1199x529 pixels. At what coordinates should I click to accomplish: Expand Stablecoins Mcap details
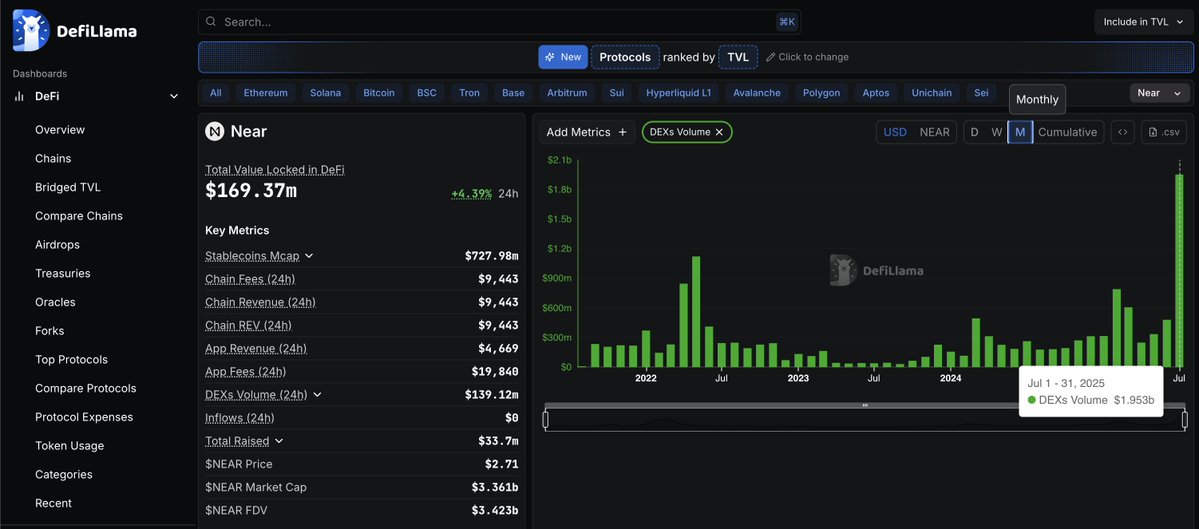pos(309,256)
